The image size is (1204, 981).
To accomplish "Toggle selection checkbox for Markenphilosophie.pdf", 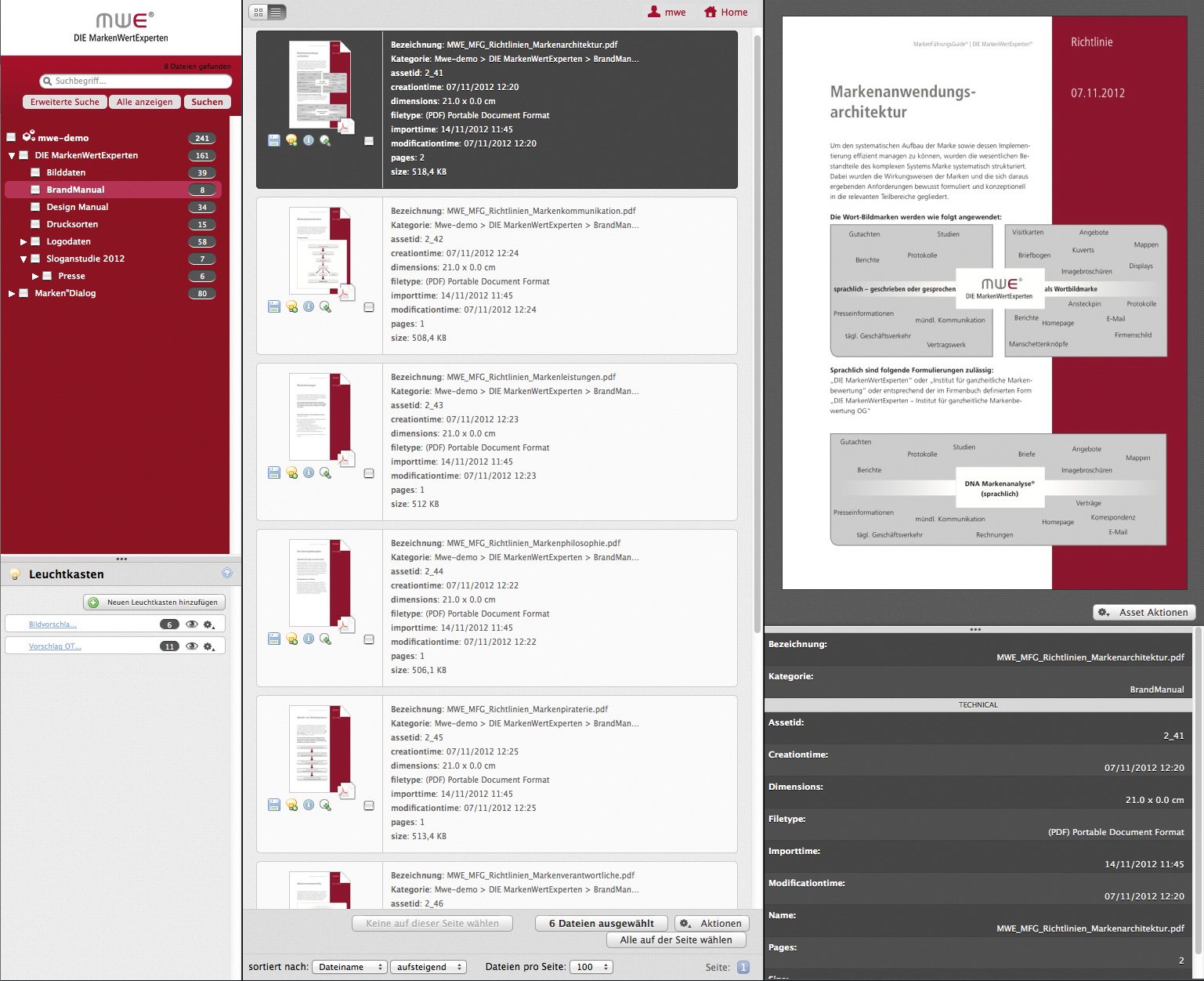I will pos(369,639).
